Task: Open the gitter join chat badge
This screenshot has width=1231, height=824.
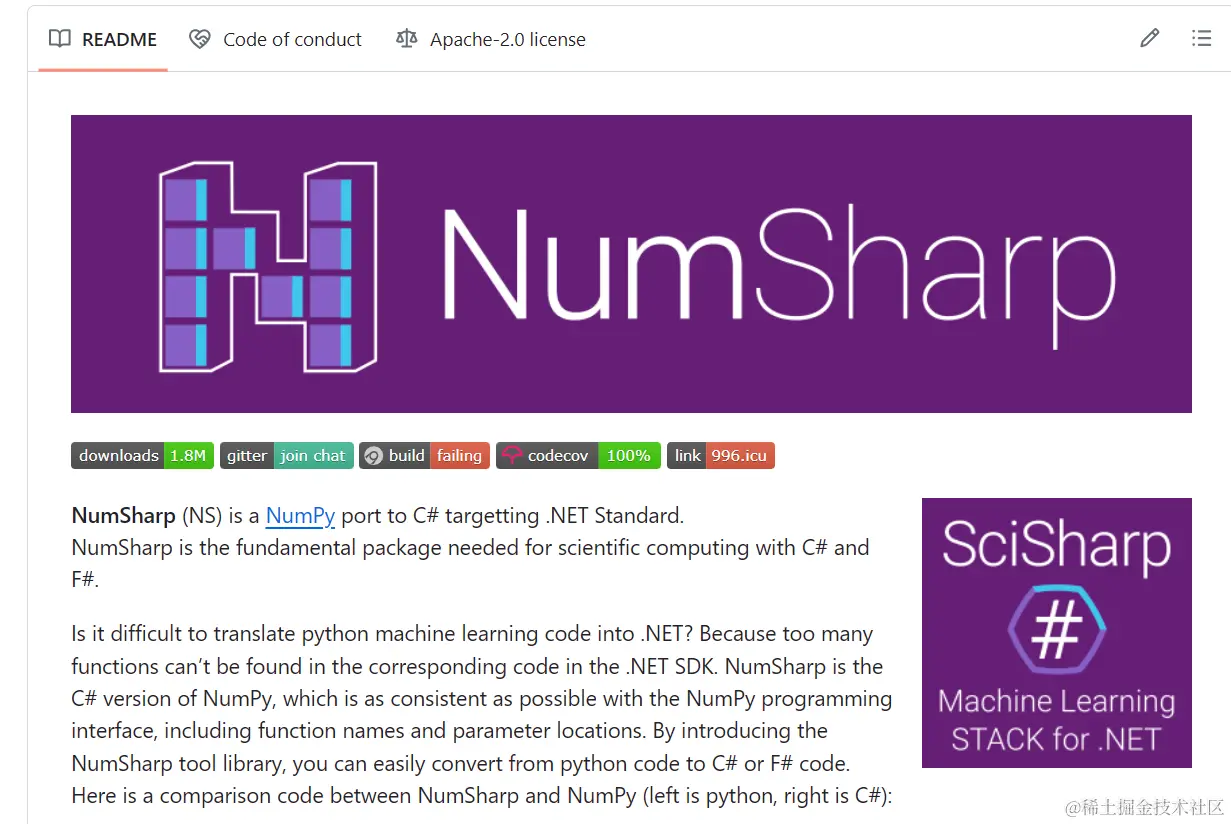Action: (x=287, y=456)
